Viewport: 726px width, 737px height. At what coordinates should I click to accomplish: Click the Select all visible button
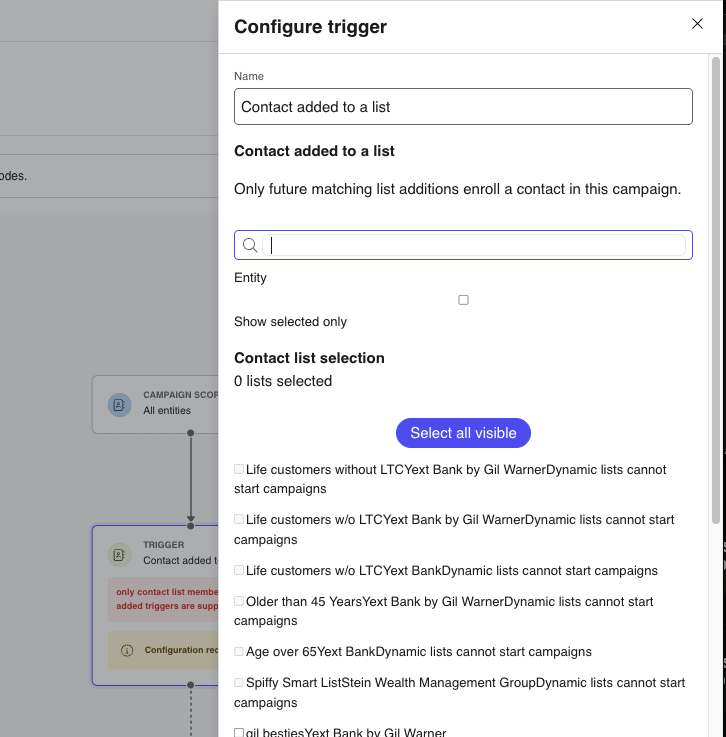tap(463, 433)
